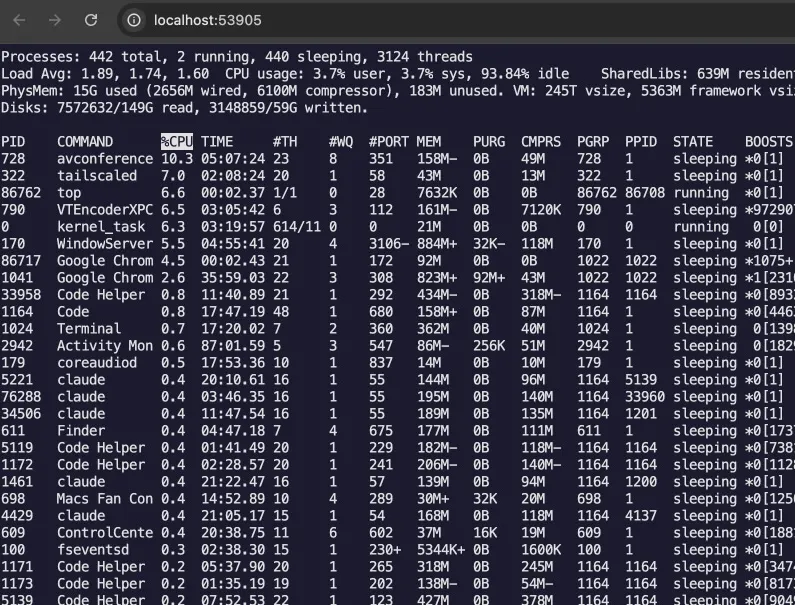Click claude in PID 5221 row
The height and width of the screenshot is (605, 795).
(81, 379)
